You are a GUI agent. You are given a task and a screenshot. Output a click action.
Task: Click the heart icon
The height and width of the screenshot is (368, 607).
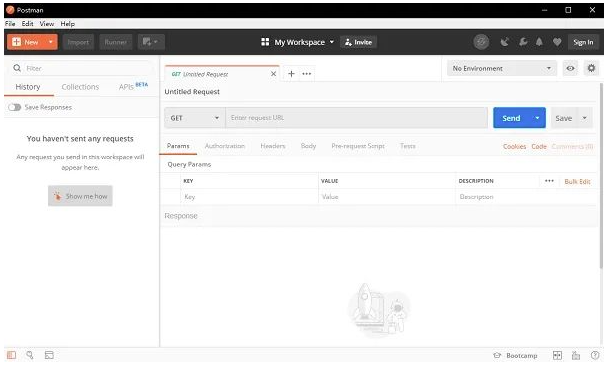pyautogui.click(x=557, y=42)
